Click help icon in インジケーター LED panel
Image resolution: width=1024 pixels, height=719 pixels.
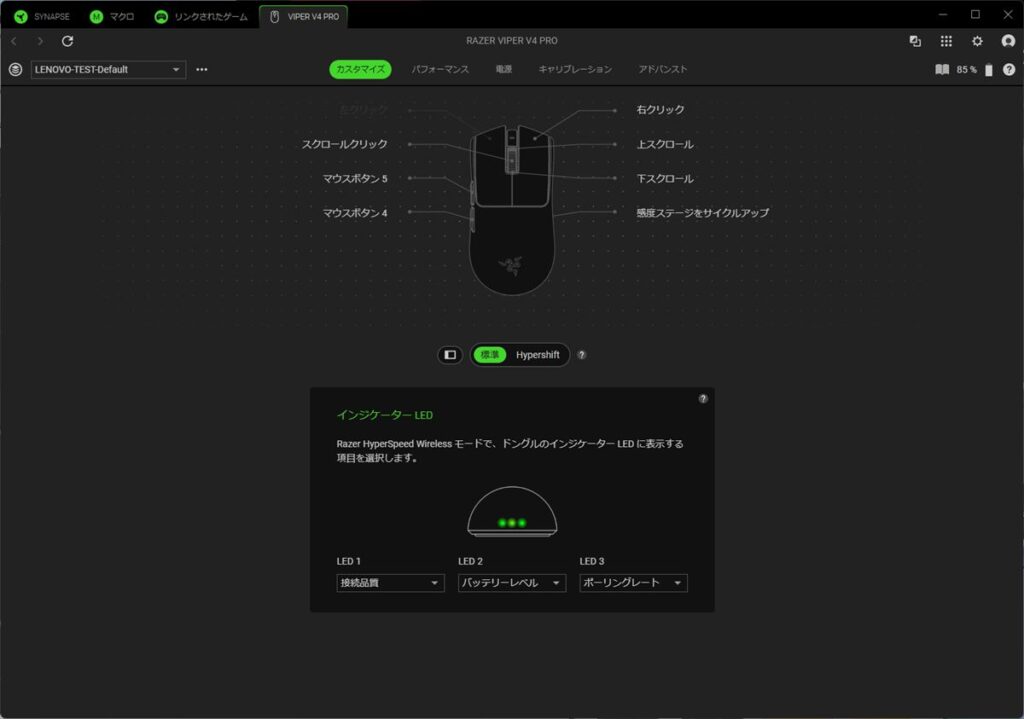(x=703, y=399)
